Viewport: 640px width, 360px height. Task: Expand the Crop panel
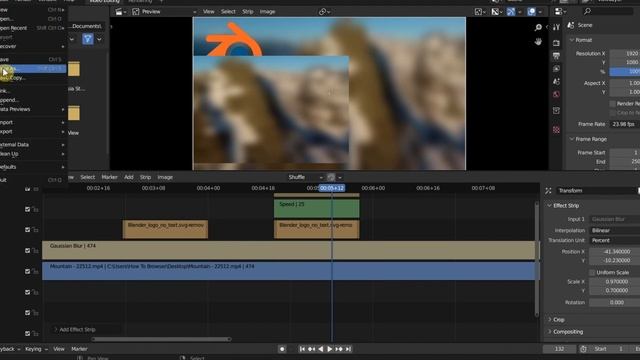(559, 320)
